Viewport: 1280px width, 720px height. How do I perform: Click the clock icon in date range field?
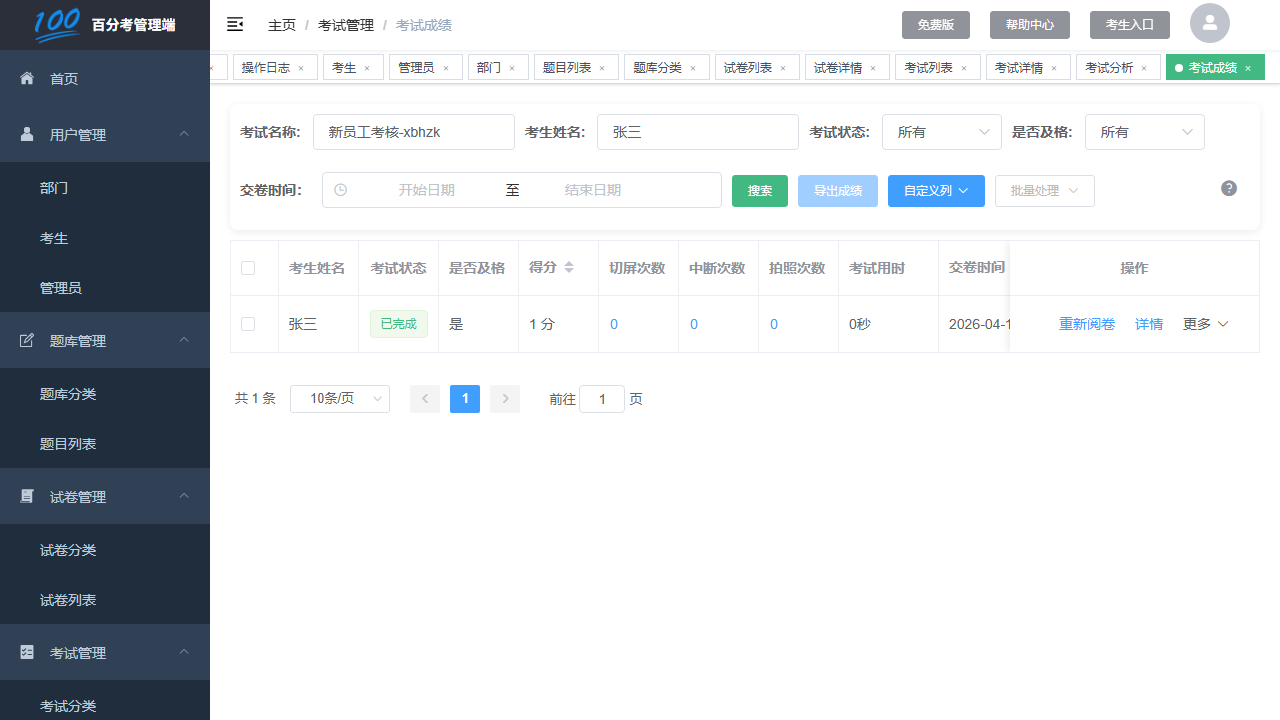click(340, 190)
